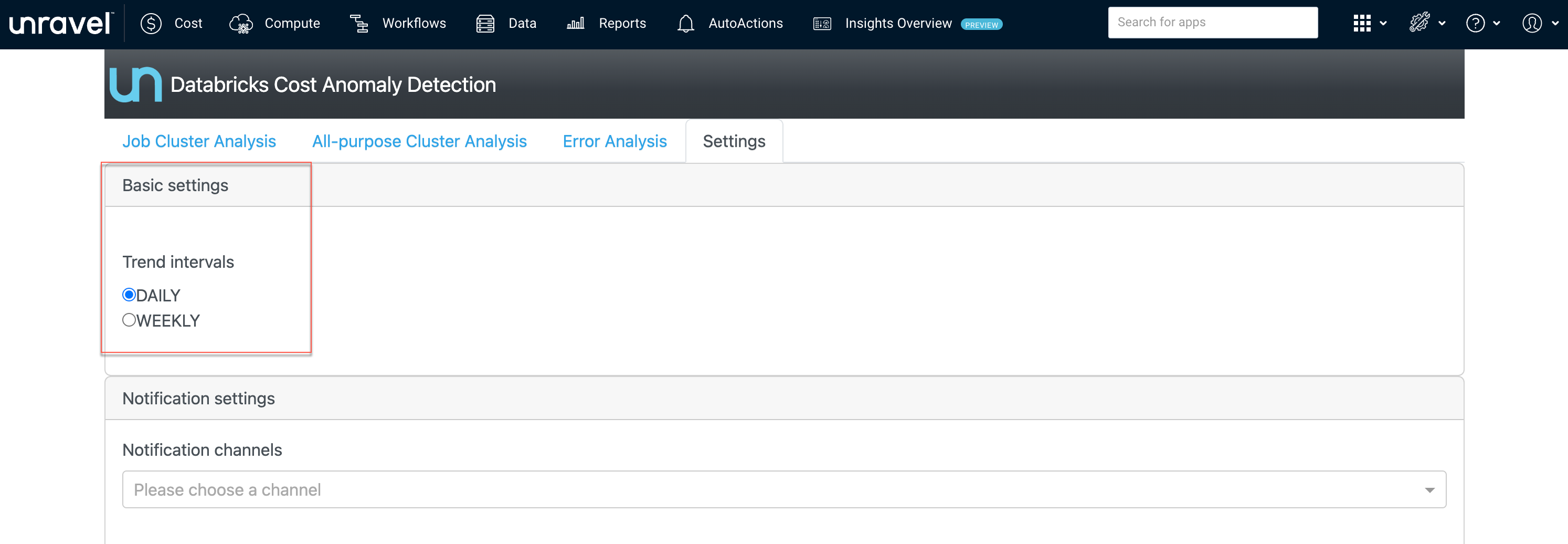Click the Data storage icon
The width and height of the screenshot is (1568, 544).
pyautogui.click(x=485, y=24)
